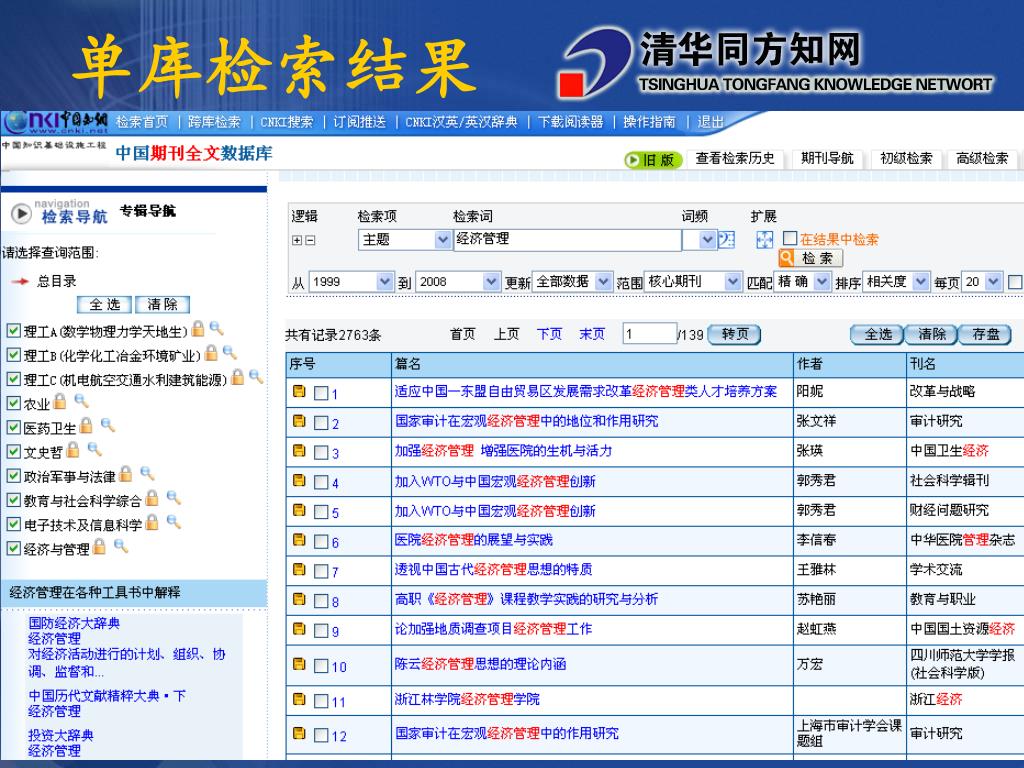Click the magnifier icon beside 农业
Screen dimensions: 1024x768
tap(81, 401)
